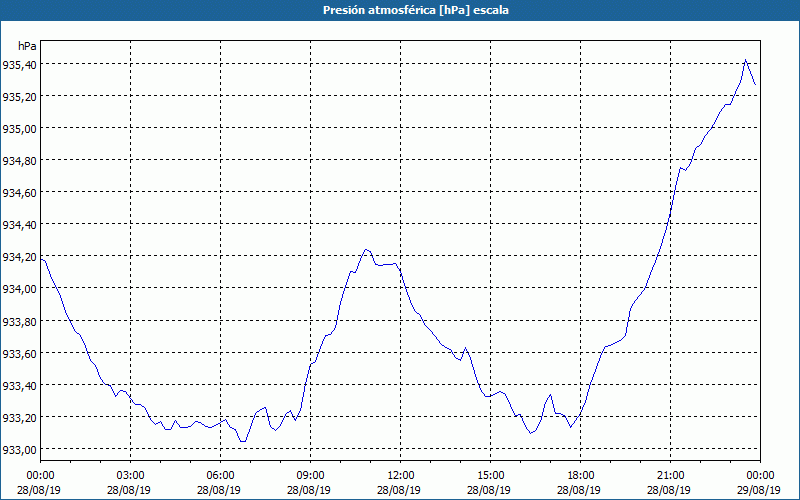Viewport: 800px width, 500px height.
Task: Click the curve's lowest dip after 06:00
Action: coord(243,441)
